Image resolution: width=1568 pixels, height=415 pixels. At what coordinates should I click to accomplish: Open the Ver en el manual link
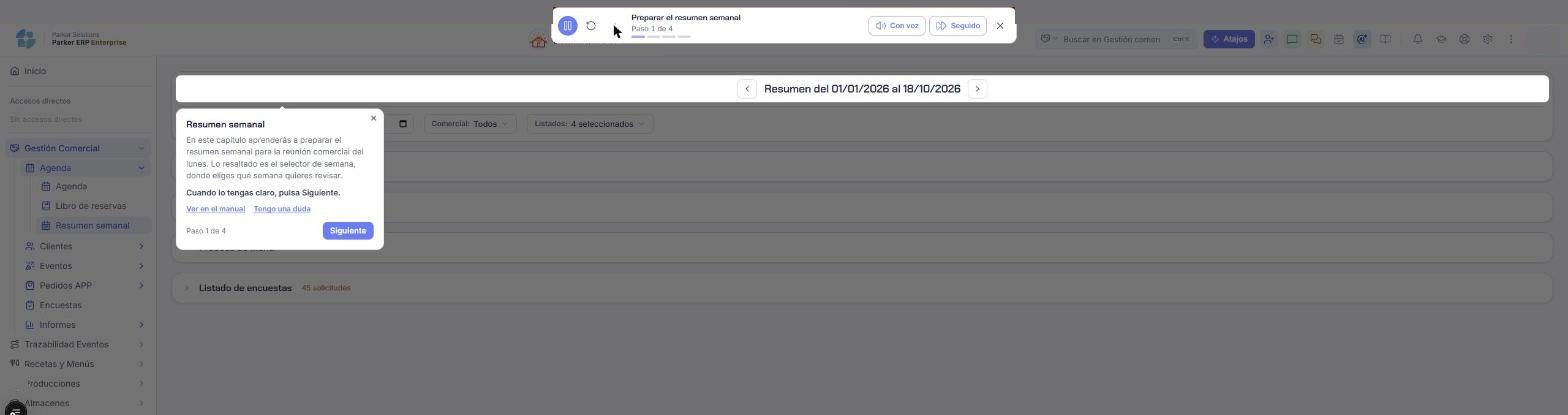click(x=215, y=209)
